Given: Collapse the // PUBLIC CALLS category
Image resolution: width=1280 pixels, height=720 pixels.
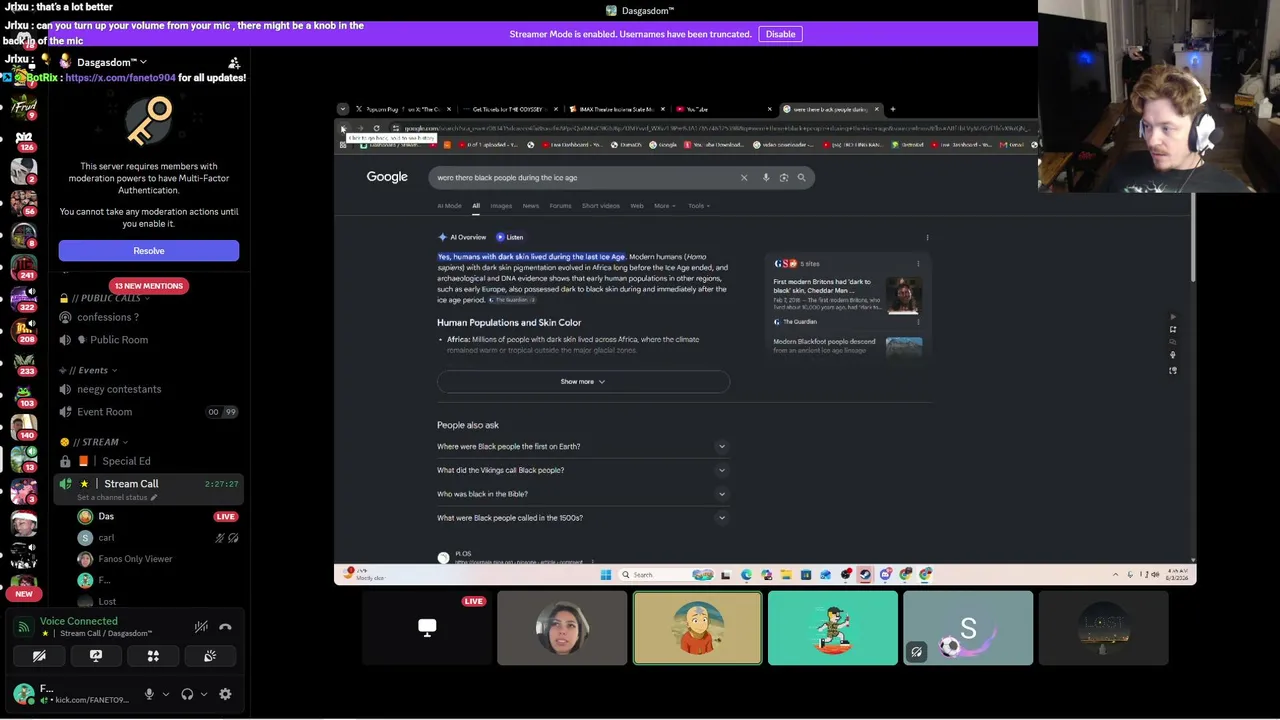Looking at the screenshot, I should [x=105, y=298].
